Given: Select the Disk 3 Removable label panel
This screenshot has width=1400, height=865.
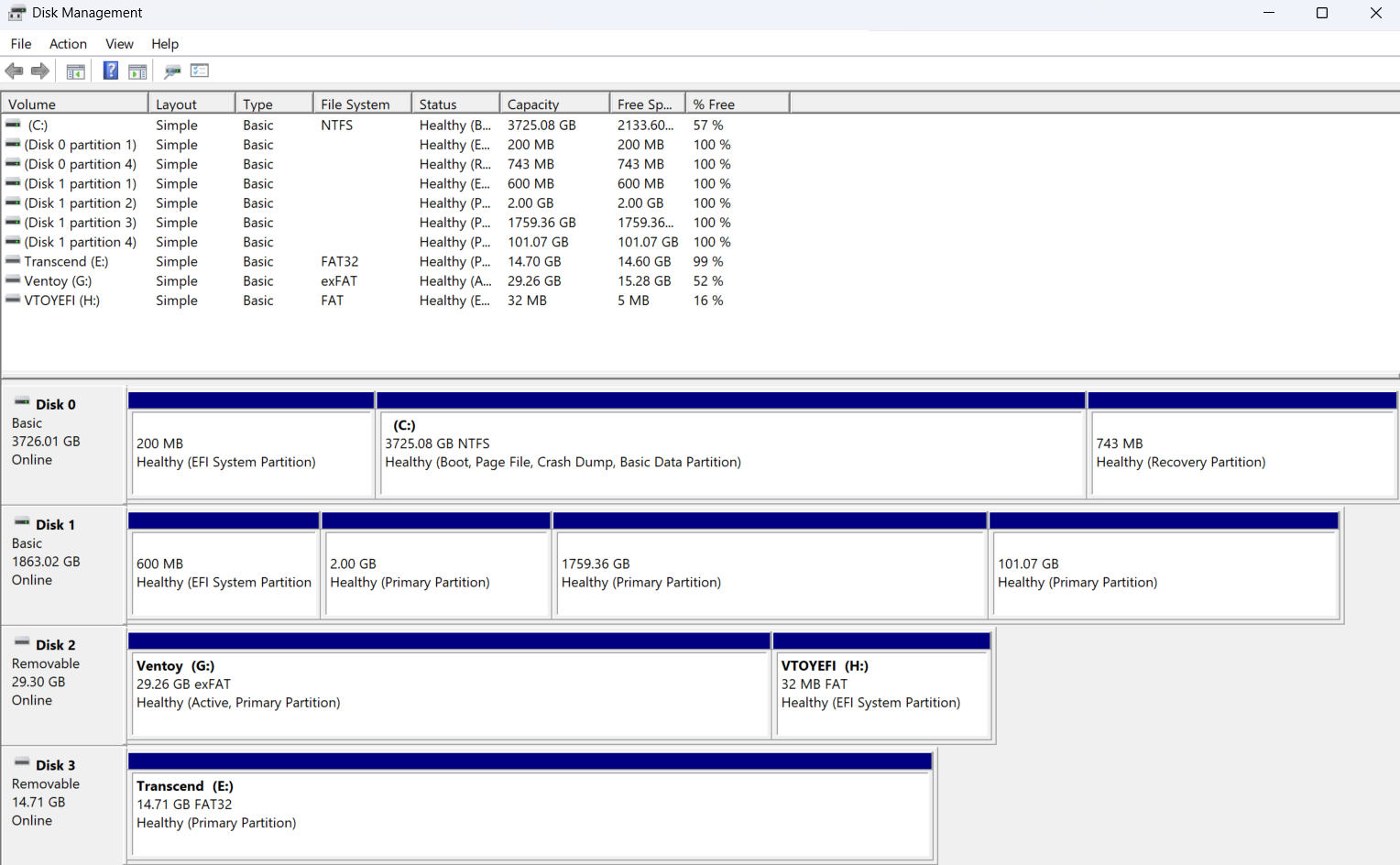Looking at the screenshot, I should click(63, 805).
